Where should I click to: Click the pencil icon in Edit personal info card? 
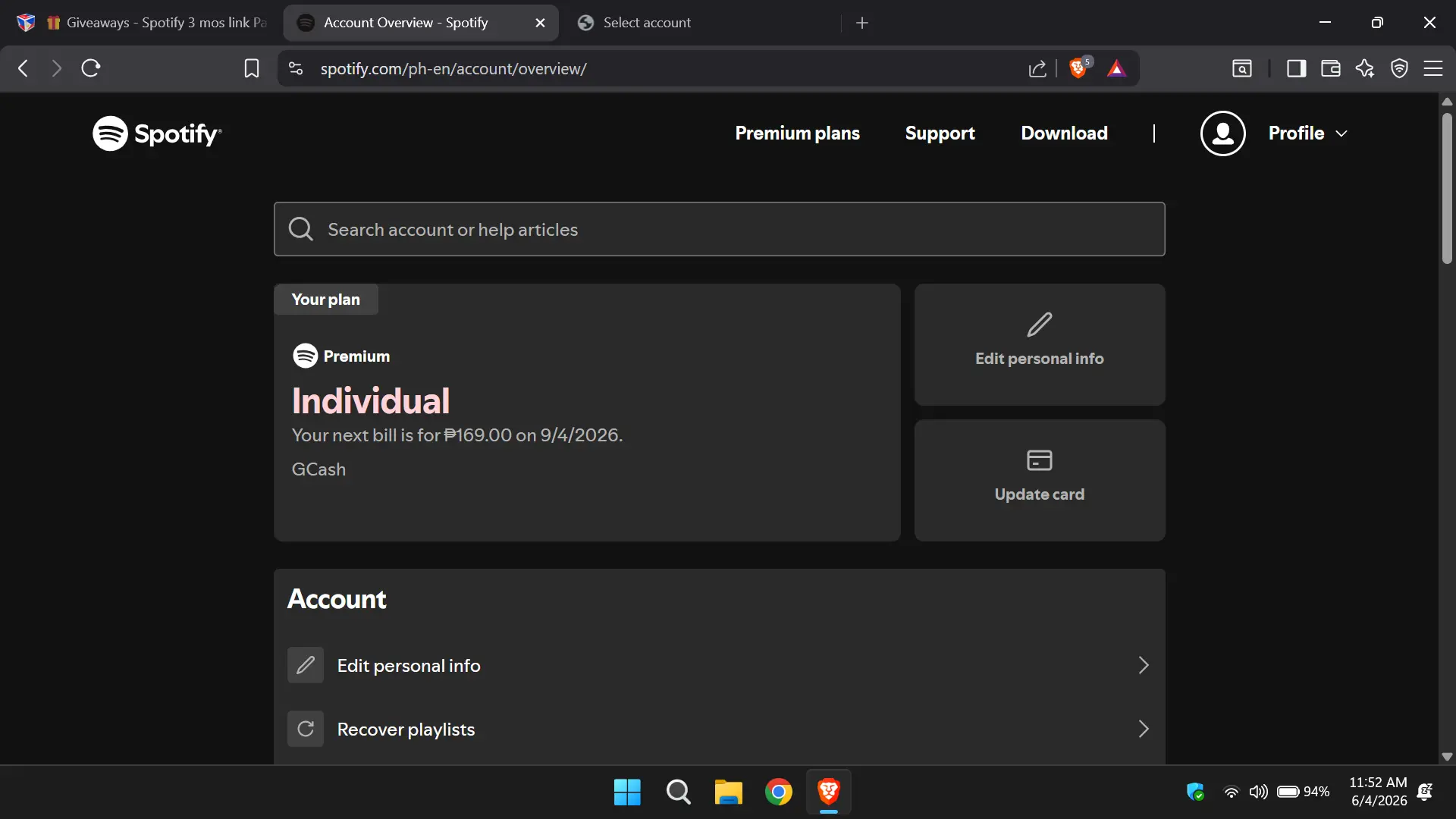(x=1039, y=325)
